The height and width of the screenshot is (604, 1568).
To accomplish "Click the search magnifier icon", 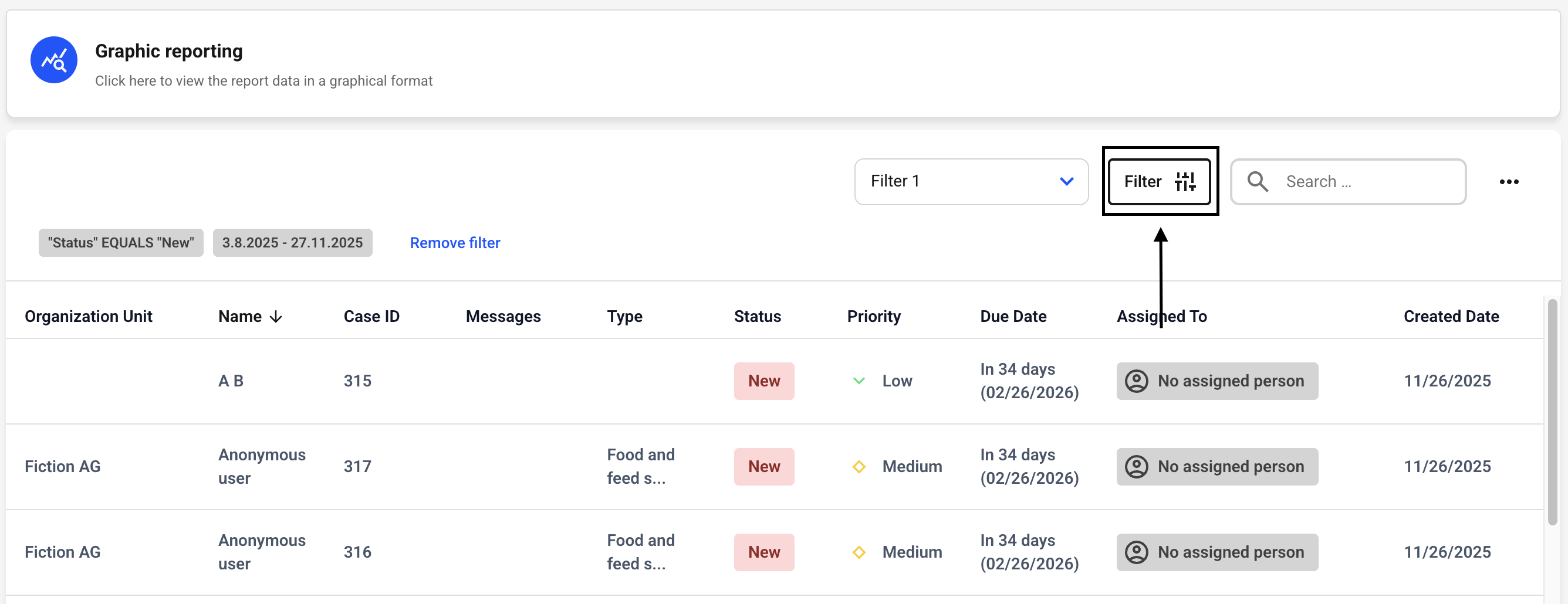I will tap(1257, 182).
